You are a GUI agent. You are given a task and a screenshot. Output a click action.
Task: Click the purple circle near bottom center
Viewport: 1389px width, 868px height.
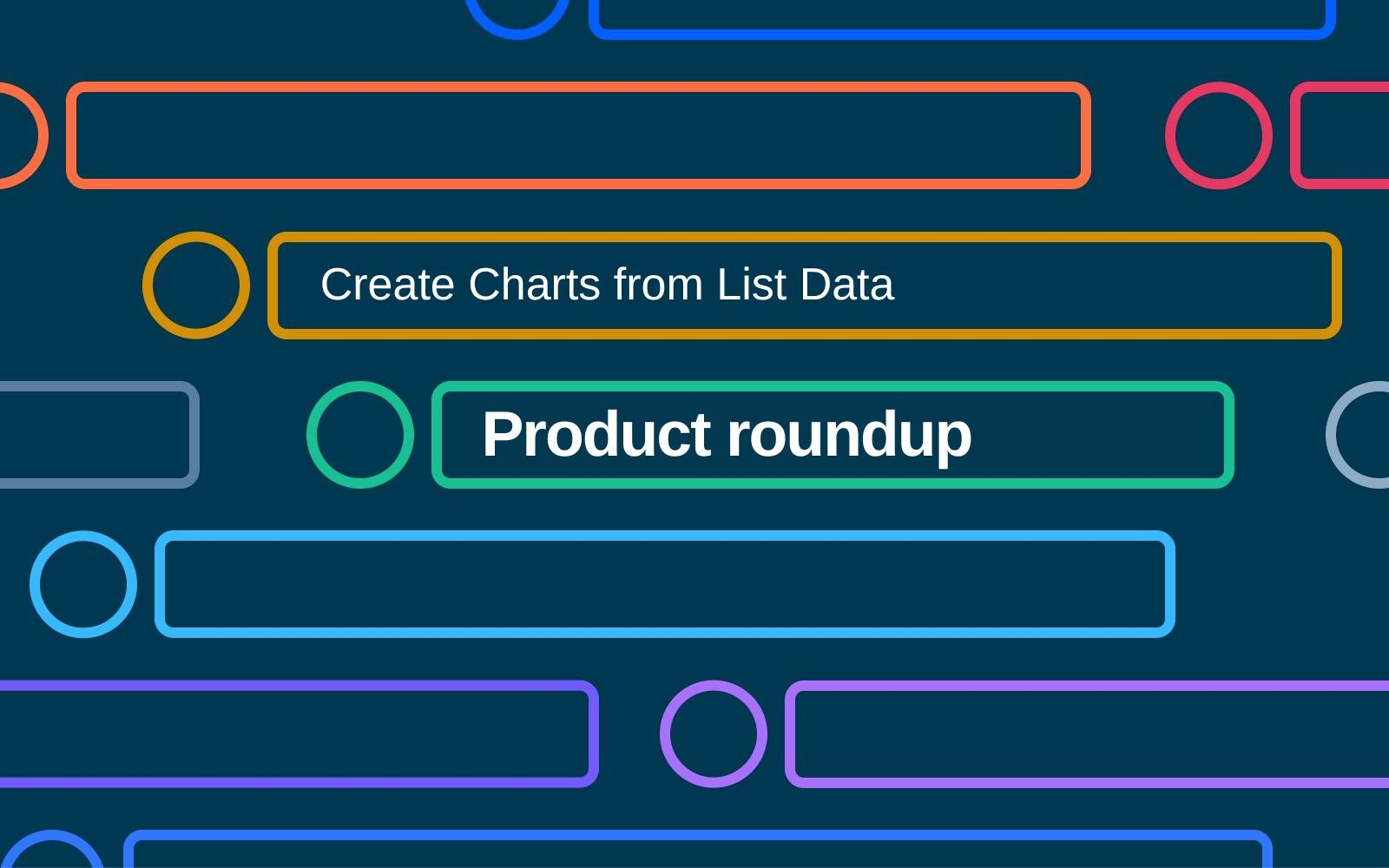pyautogui.click(x=714, y=733)
